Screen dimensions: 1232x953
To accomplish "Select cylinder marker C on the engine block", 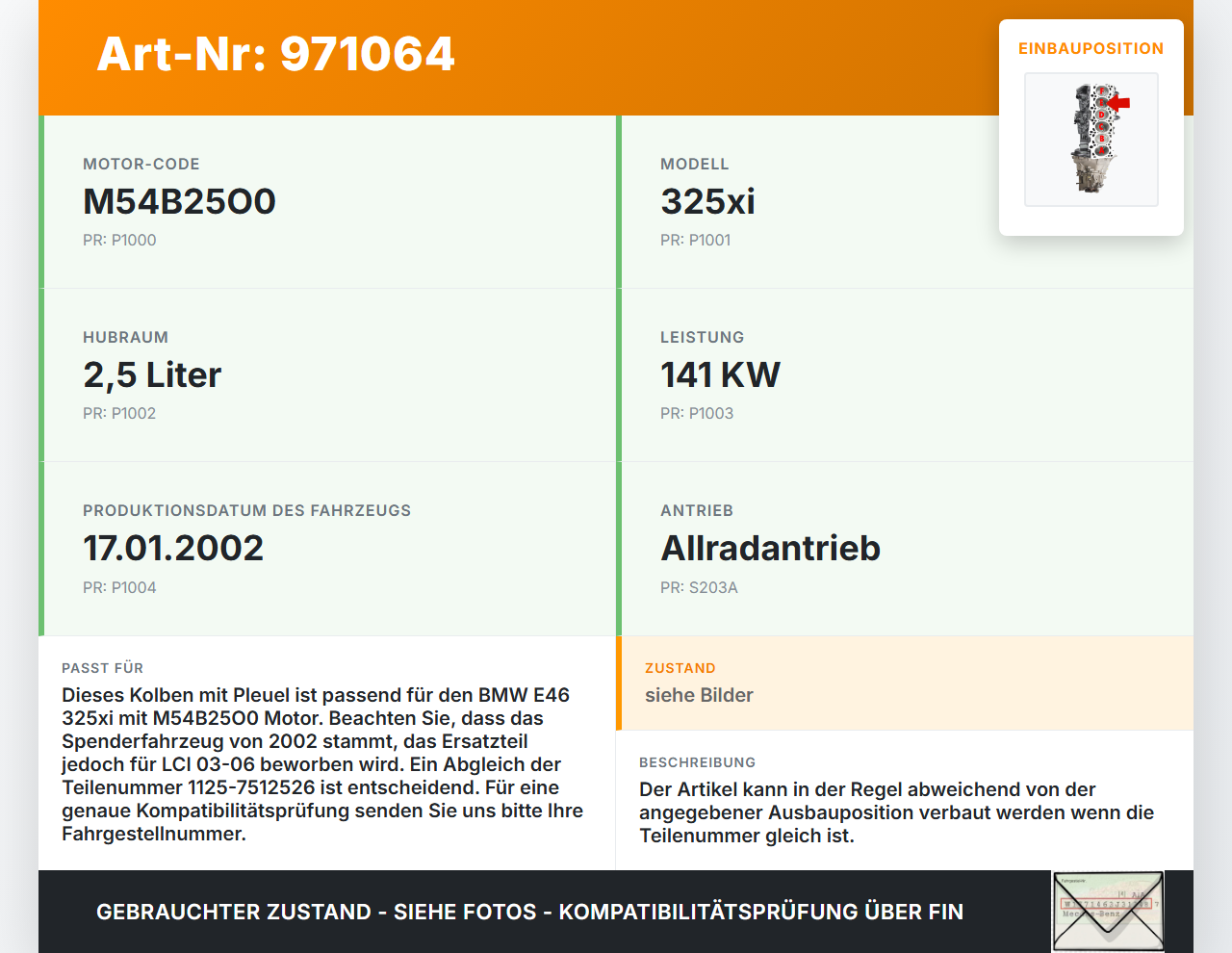I will (x=1101, y=126).
